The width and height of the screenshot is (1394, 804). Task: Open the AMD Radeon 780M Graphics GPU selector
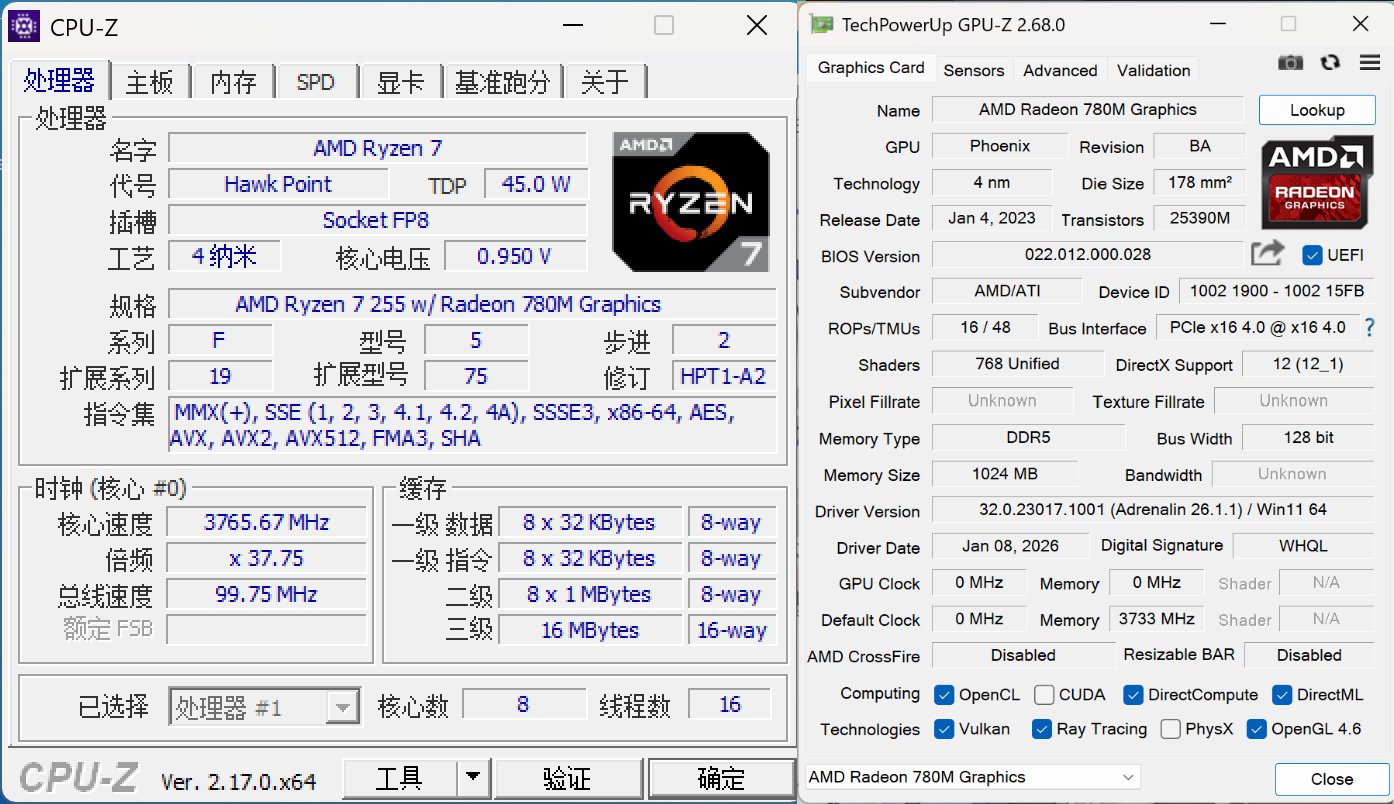click(x=973, y=777)
